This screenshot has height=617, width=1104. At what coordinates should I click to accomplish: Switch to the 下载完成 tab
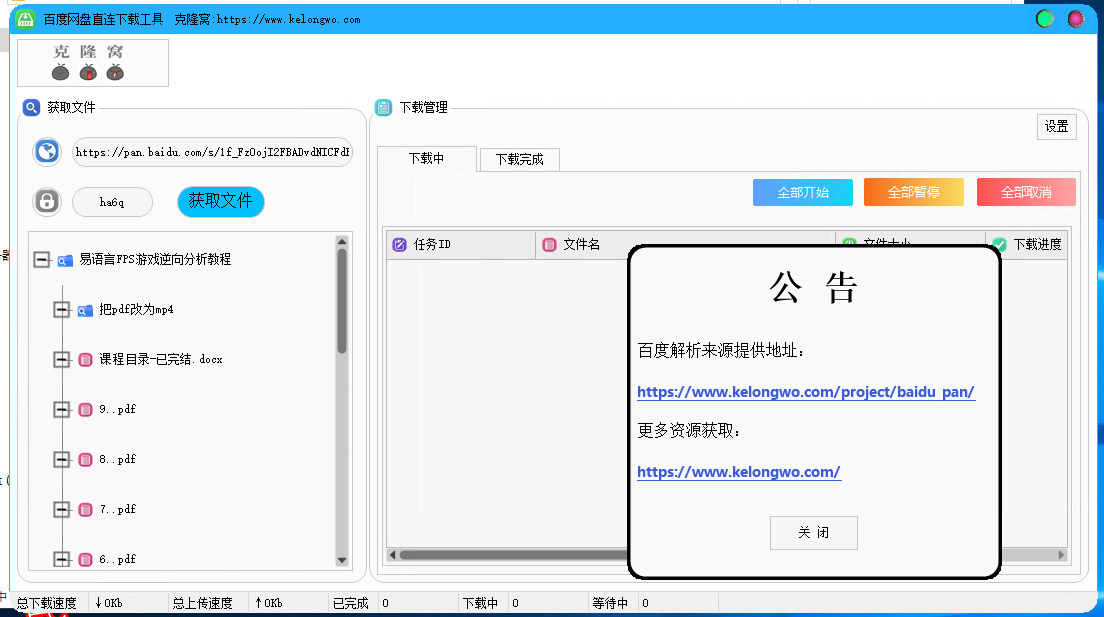point(520,160)
